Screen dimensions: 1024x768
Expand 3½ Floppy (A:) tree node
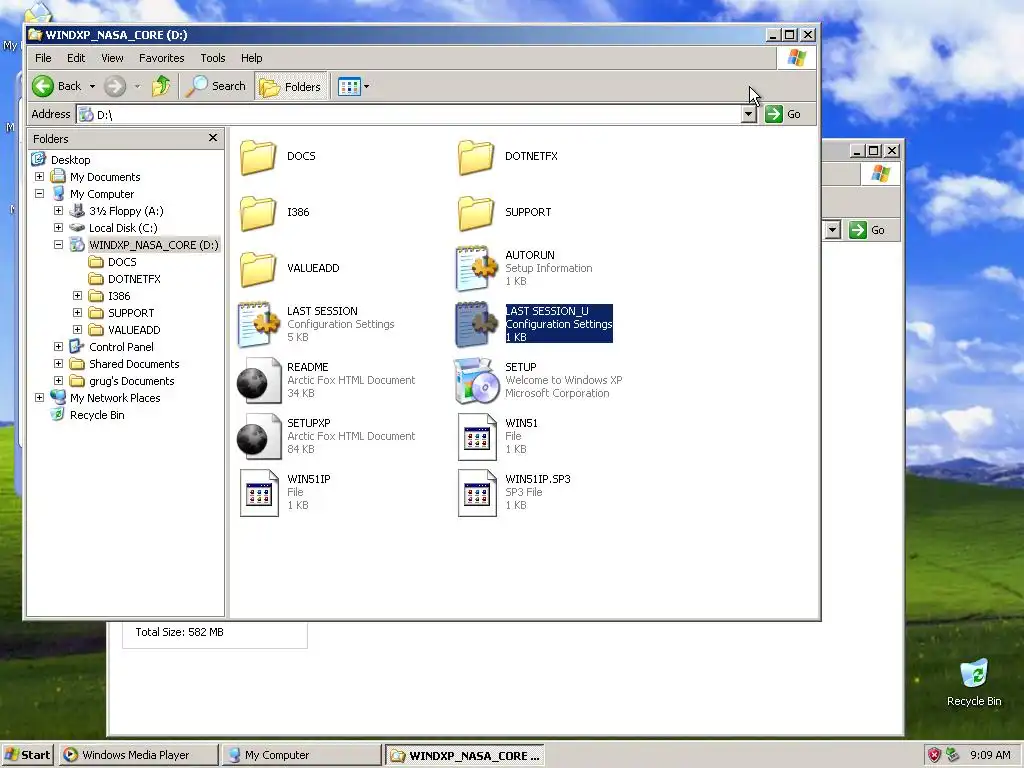58,211
